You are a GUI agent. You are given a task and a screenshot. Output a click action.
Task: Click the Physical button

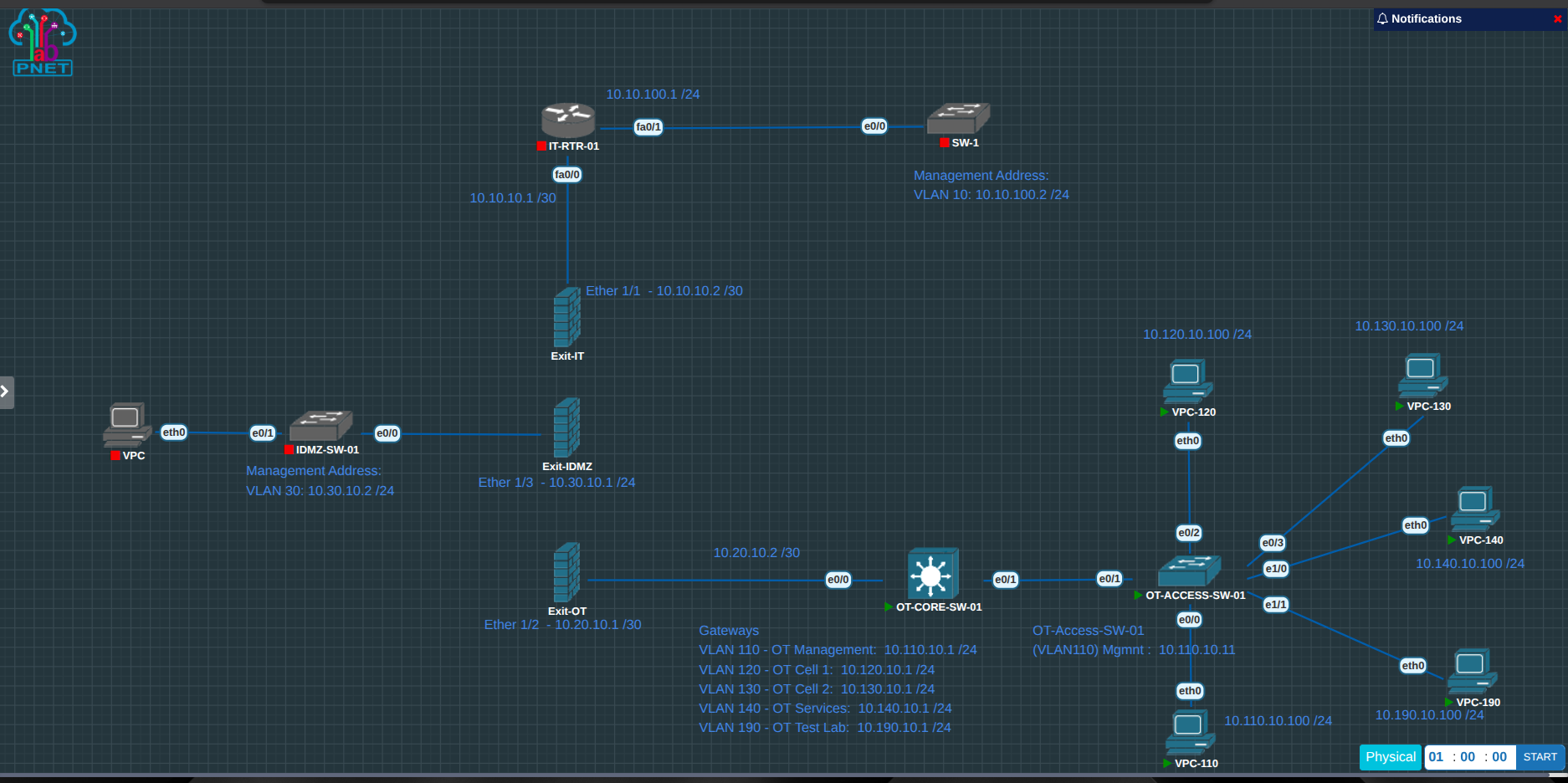(x=1391, y=757)
